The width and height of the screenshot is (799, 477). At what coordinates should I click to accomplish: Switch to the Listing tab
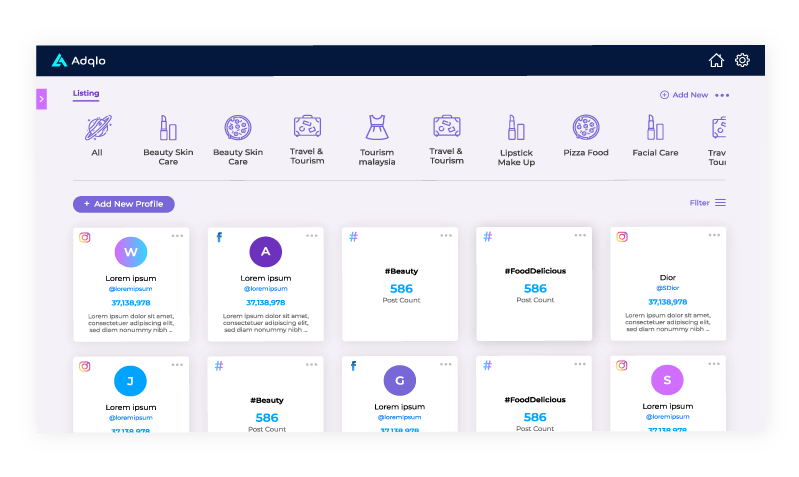pyautogui.click(x=86, y=93)
